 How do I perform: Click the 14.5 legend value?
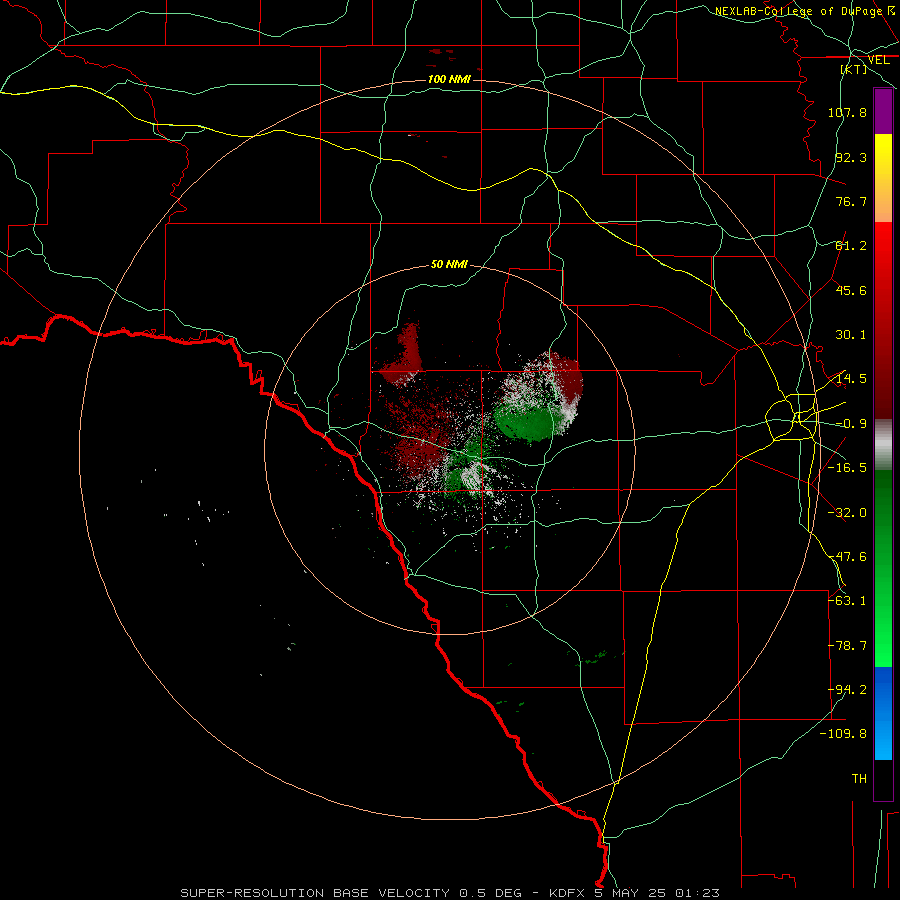coord(851,379)
